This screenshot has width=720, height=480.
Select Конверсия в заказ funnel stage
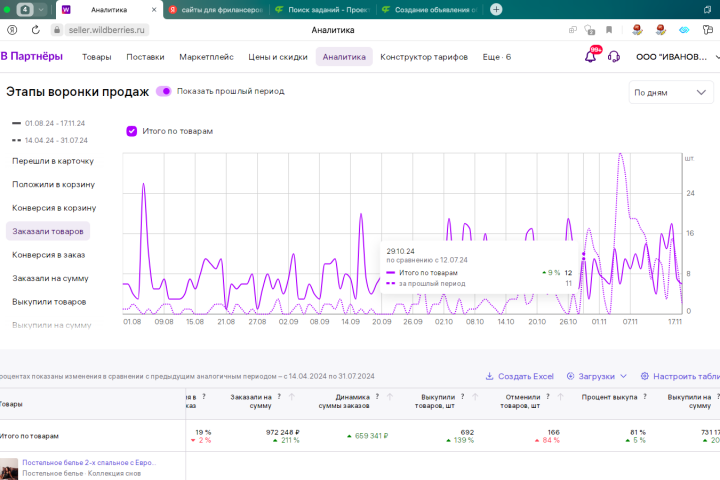49,255
